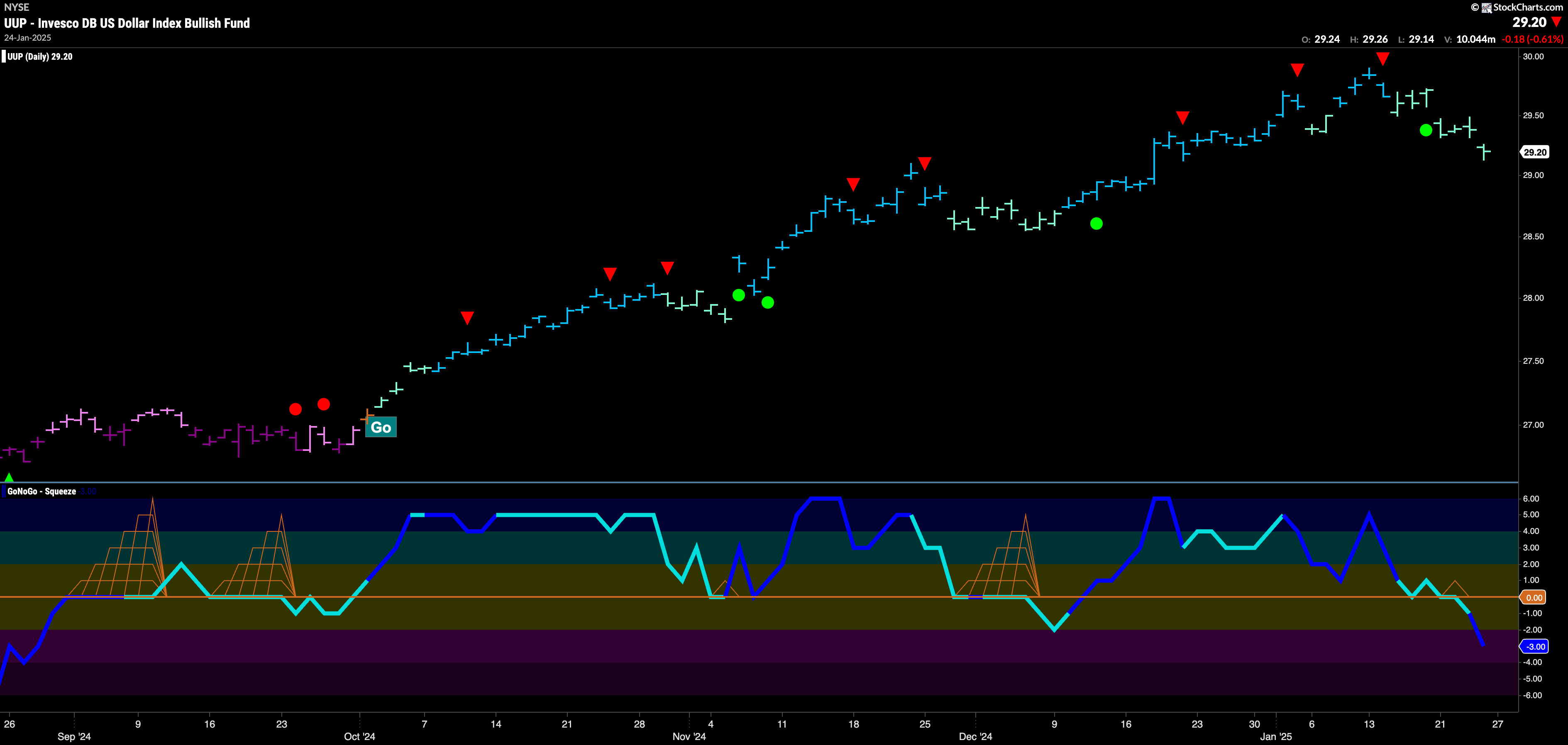The width and height of the screenshot is (1568, 745).
Task: Click the white price tag showing 29.20 on the axis
Action: coord(1534,152)
